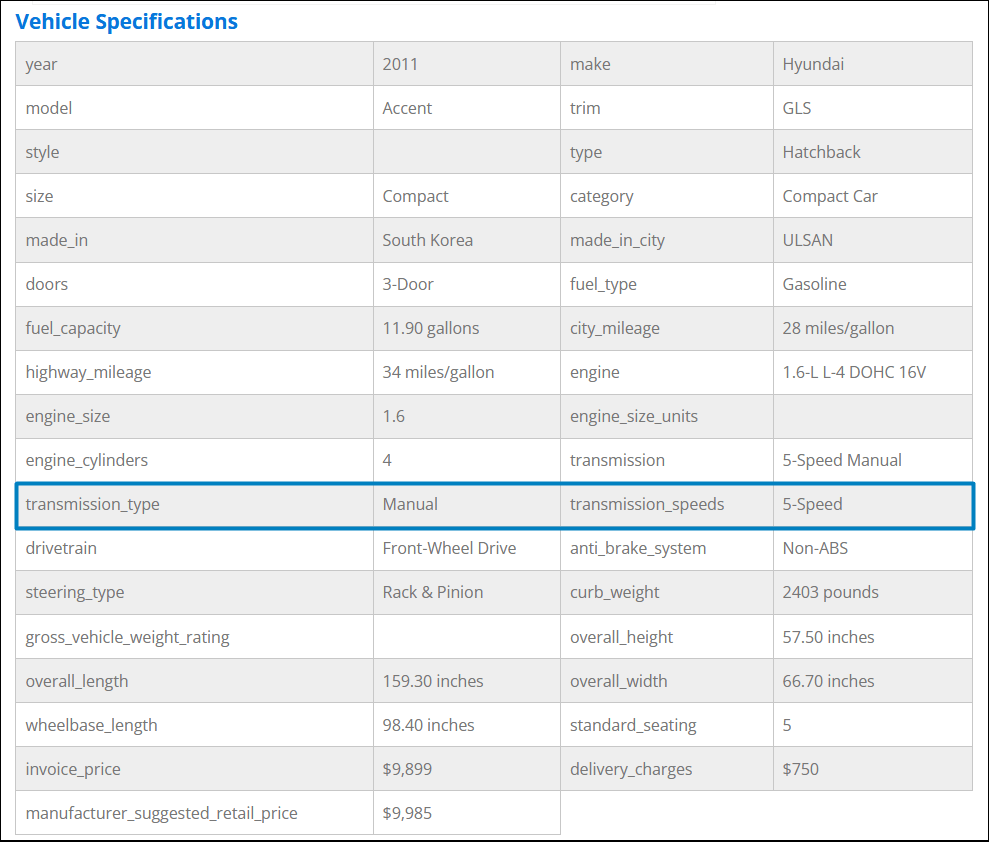Viewport: 989px width, 842px height.
Task: Select the South Korea made_in value
Action: (x=428, y=240)
